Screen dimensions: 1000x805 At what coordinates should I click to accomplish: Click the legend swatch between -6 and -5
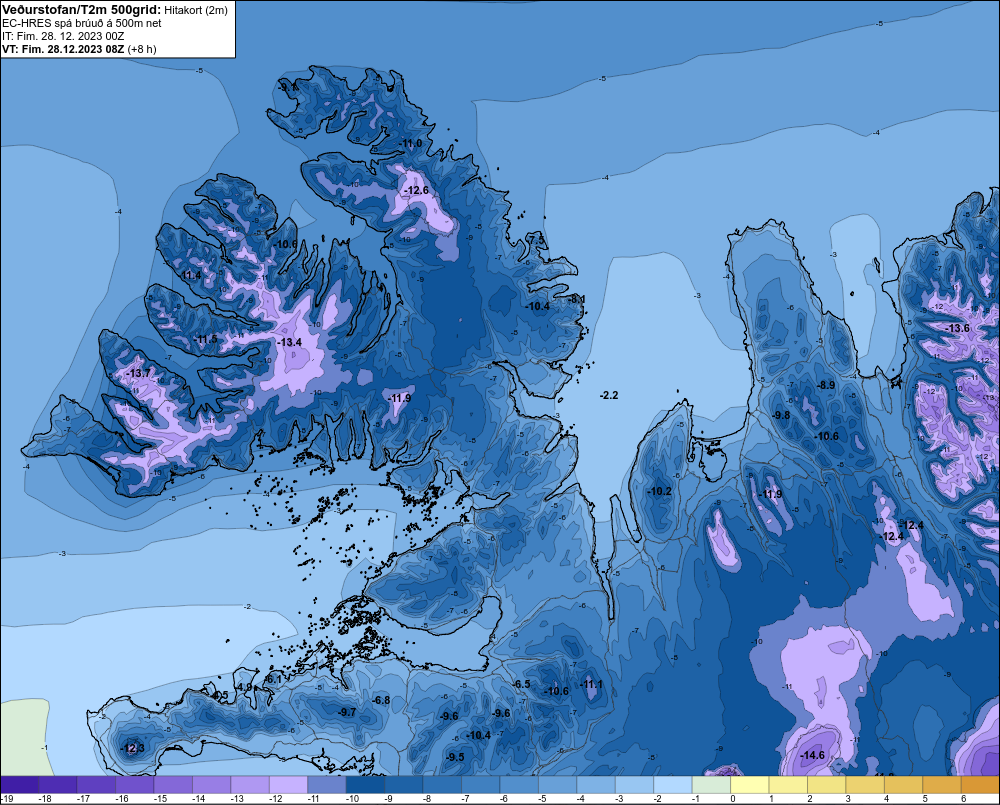click(x=519, y=785)
